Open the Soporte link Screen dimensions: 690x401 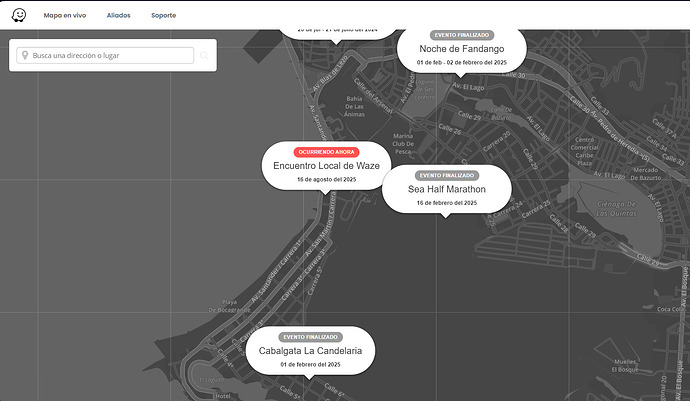(163, 16)
